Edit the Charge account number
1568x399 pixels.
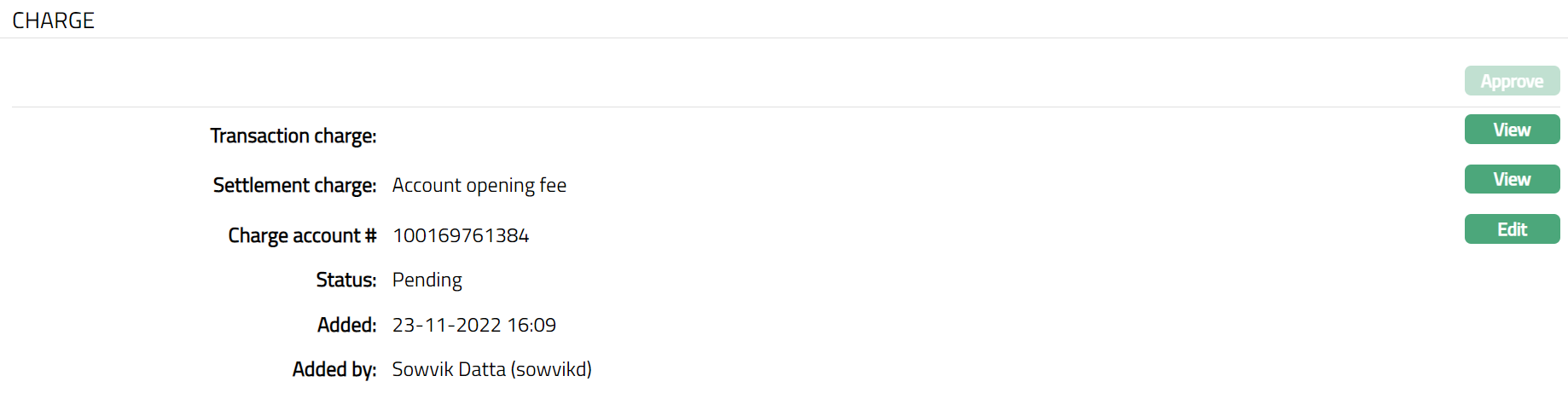1512,229
